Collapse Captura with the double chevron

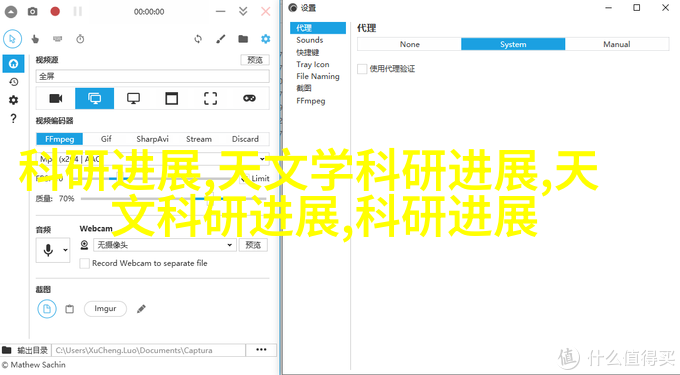[x=243, y=11]
